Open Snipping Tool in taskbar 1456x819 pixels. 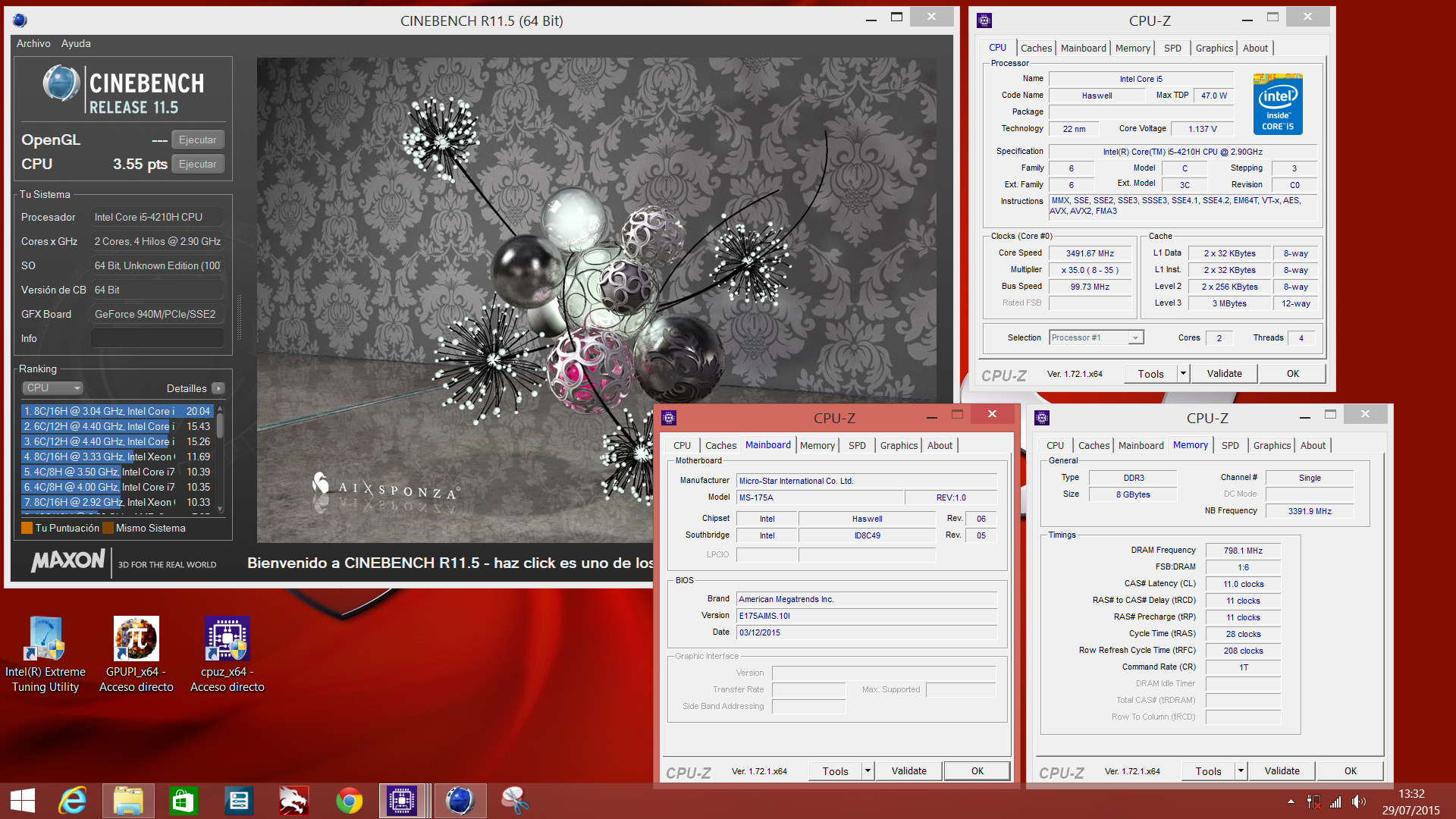[515, 801]
